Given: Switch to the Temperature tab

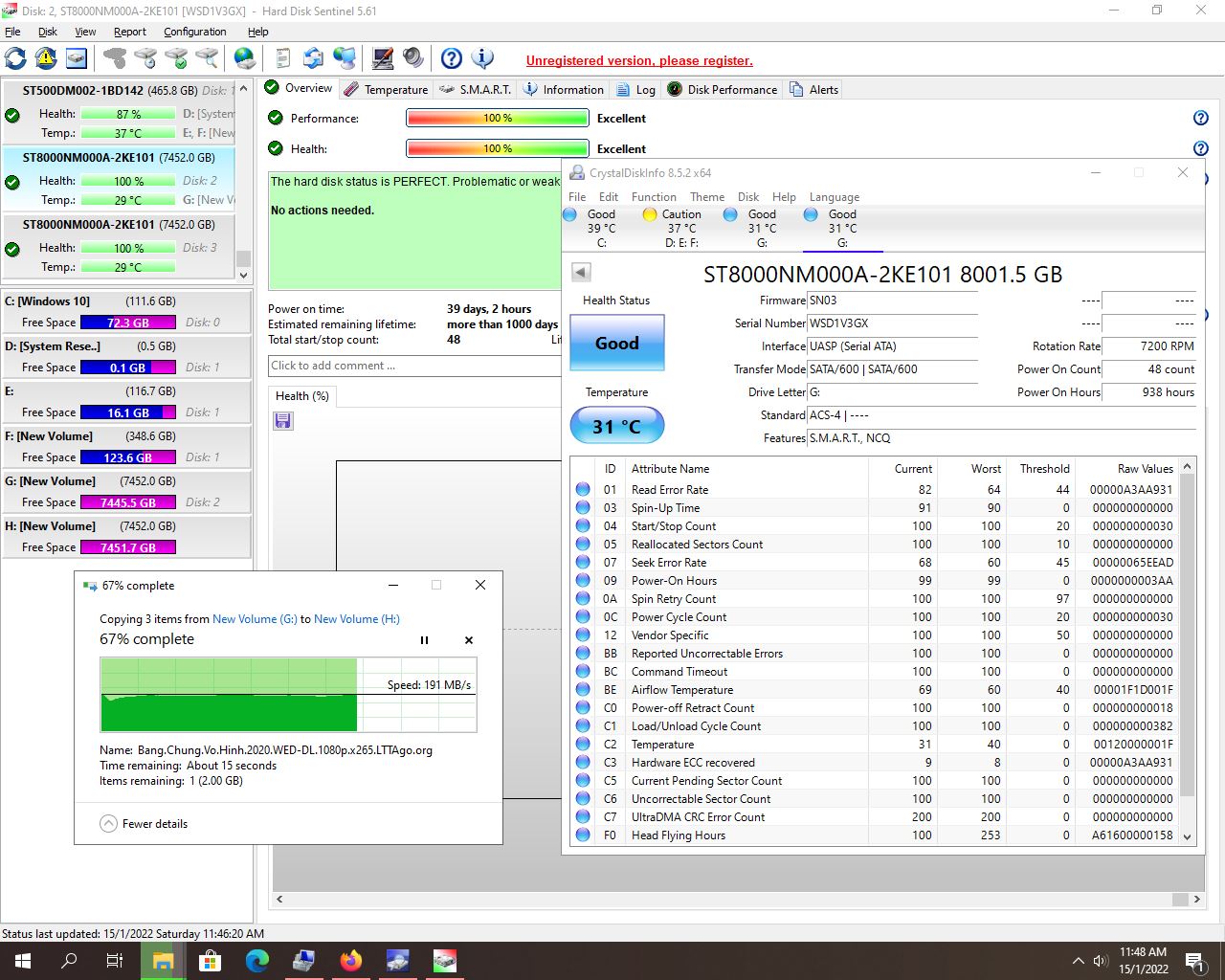Looking at the screenshot, I should click(386, 89).
